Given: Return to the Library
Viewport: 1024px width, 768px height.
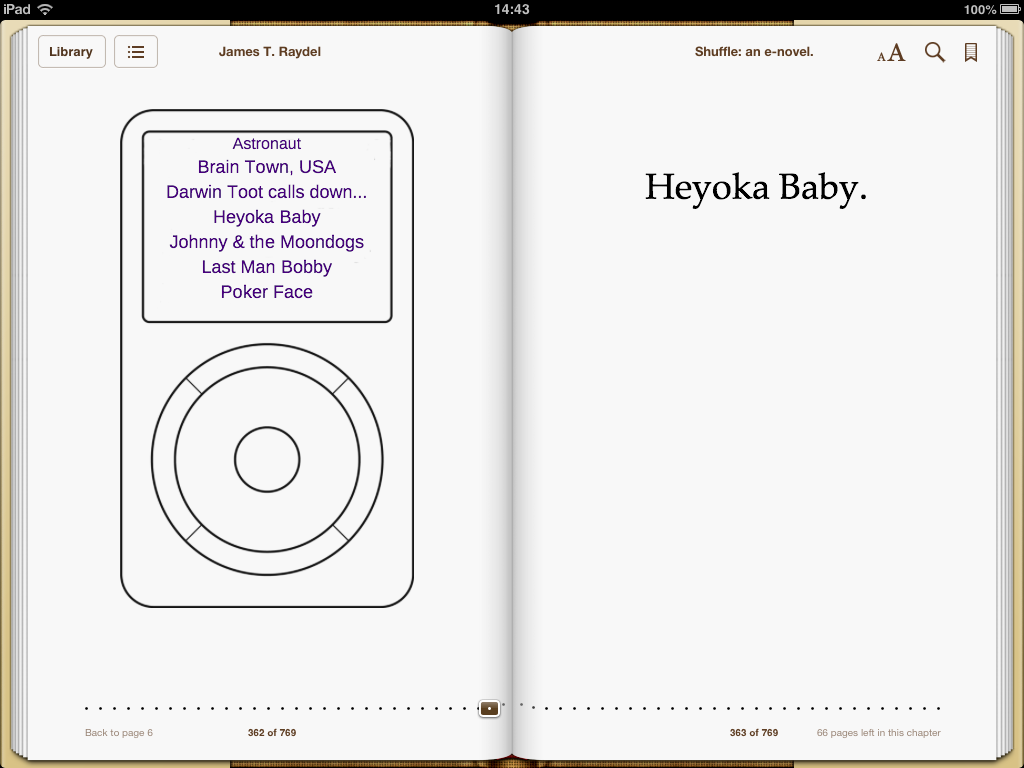Looking at the screenshot, I should point(72,52).
